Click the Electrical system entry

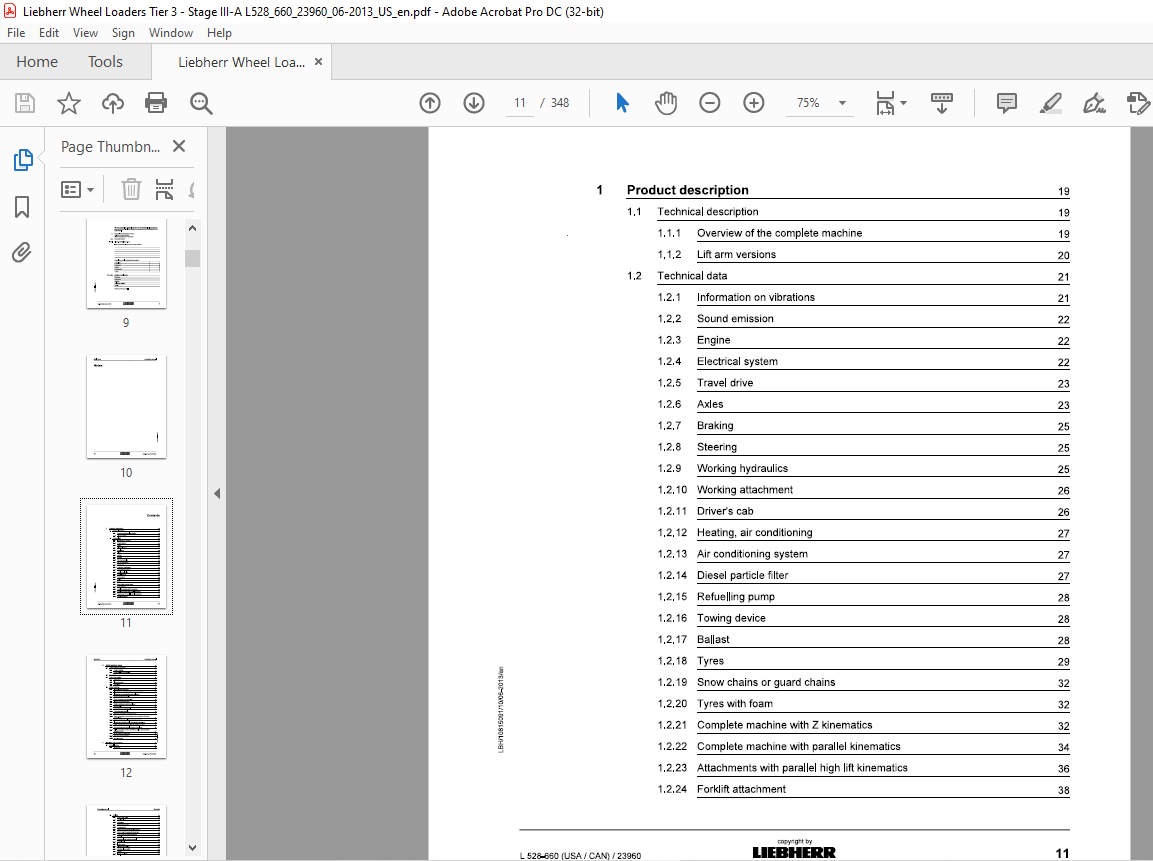point(738,361)
